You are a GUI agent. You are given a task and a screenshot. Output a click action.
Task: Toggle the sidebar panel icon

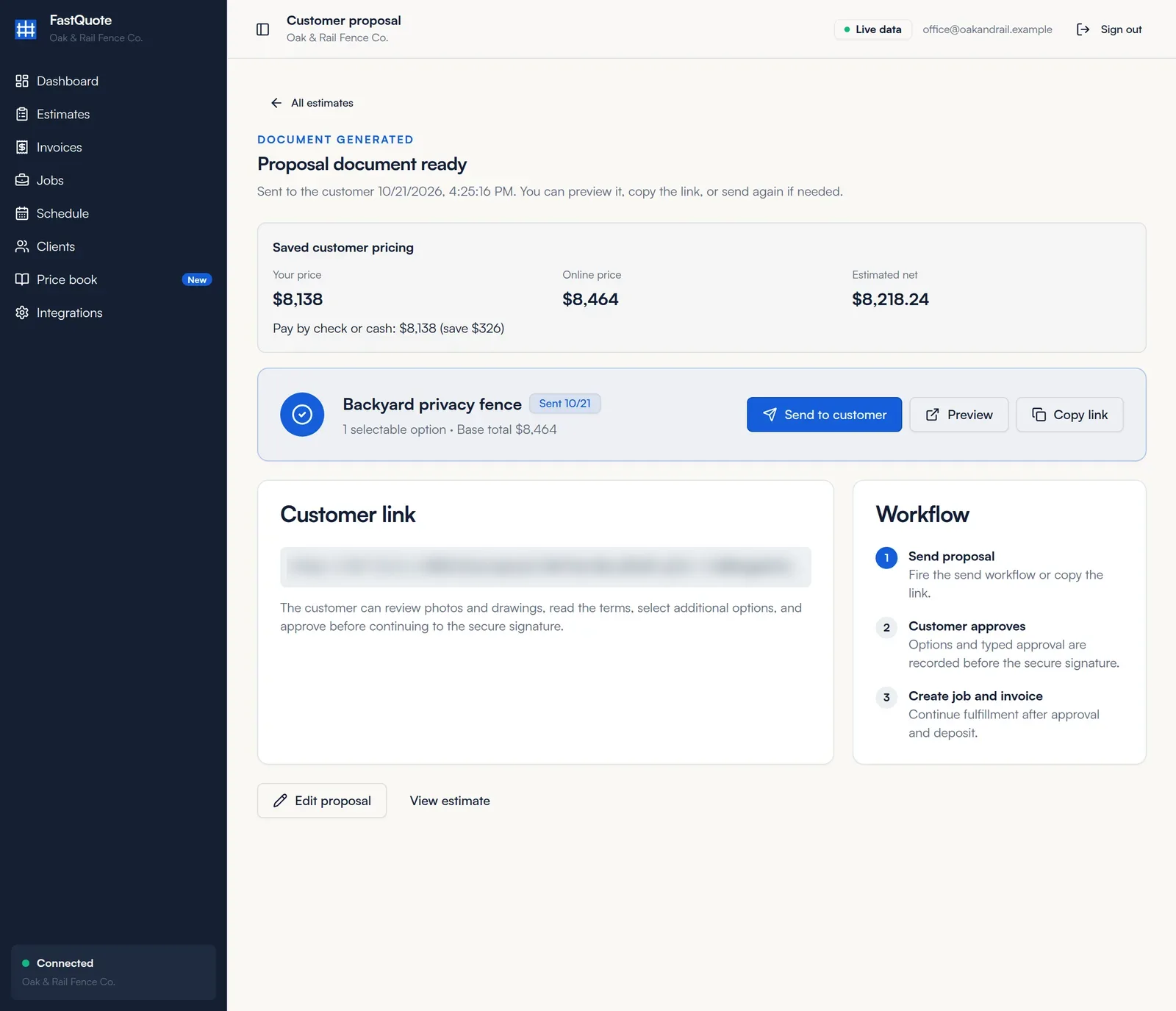coord(262,29)
